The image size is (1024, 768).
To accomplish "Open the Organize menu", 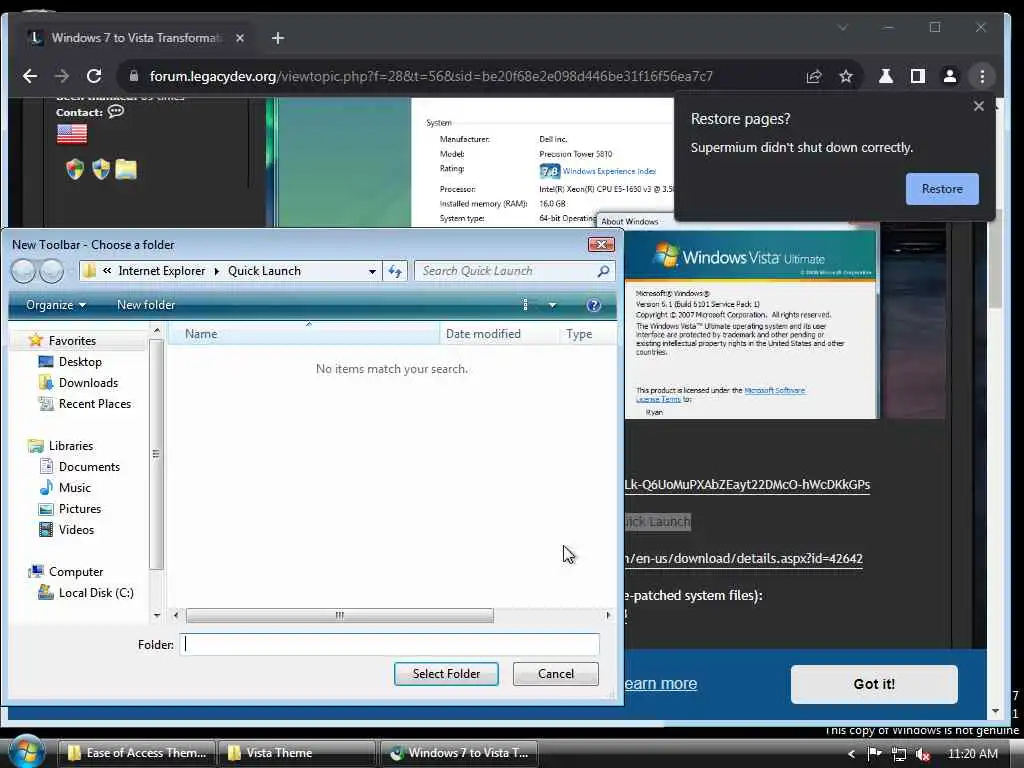I will 56,305.
